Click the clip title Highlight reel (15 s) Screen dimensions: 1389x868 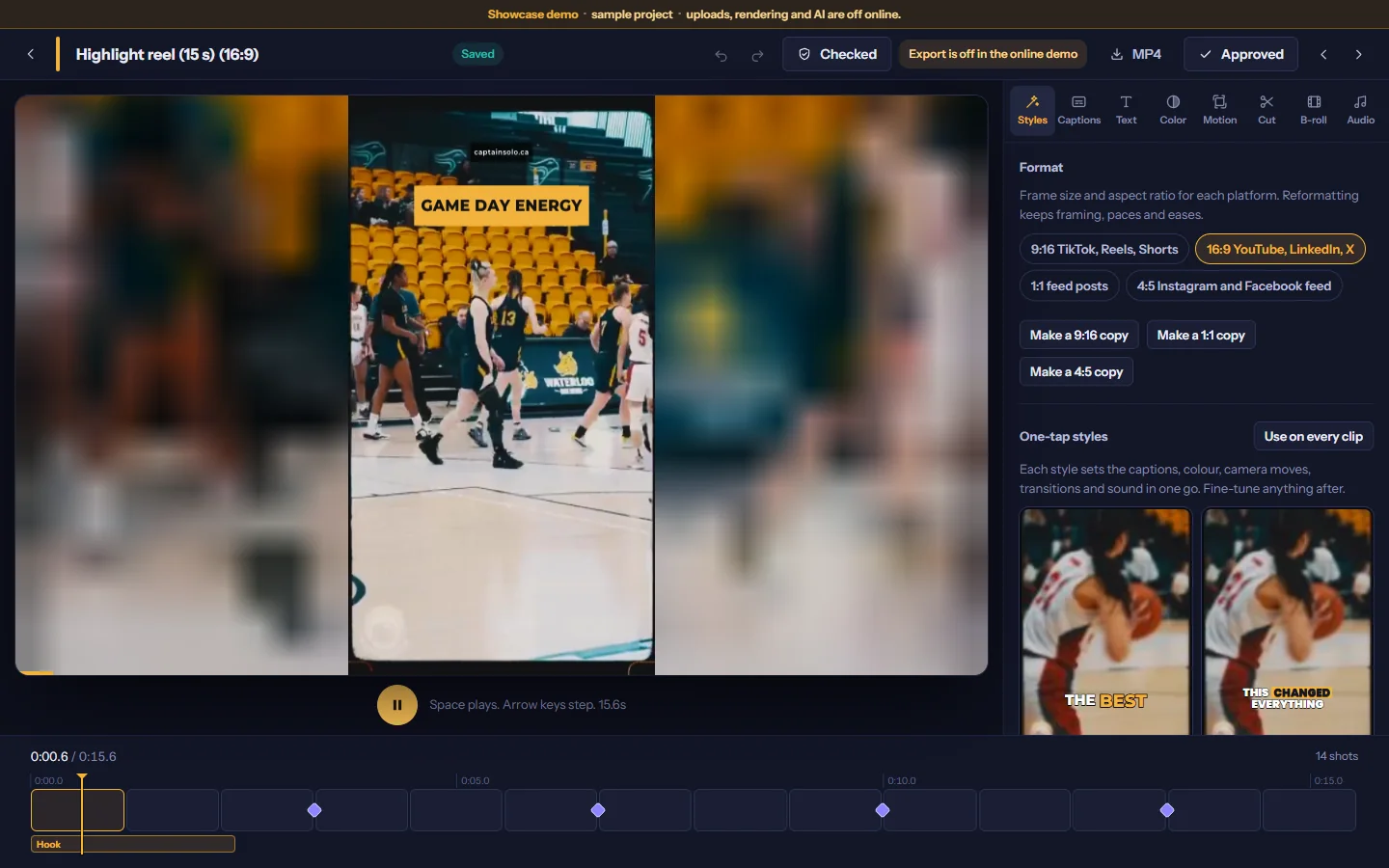pos(167,54)
